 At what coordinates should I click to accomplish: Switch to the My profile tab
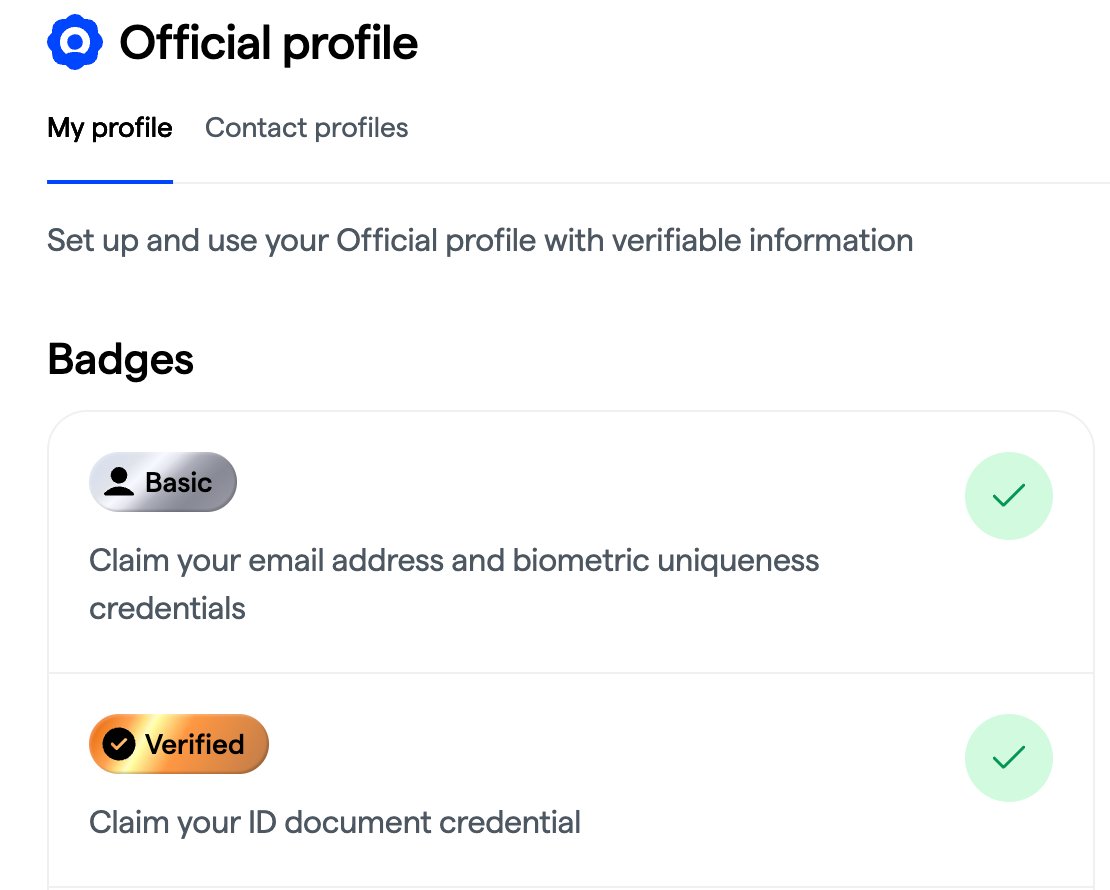point(110,128)
